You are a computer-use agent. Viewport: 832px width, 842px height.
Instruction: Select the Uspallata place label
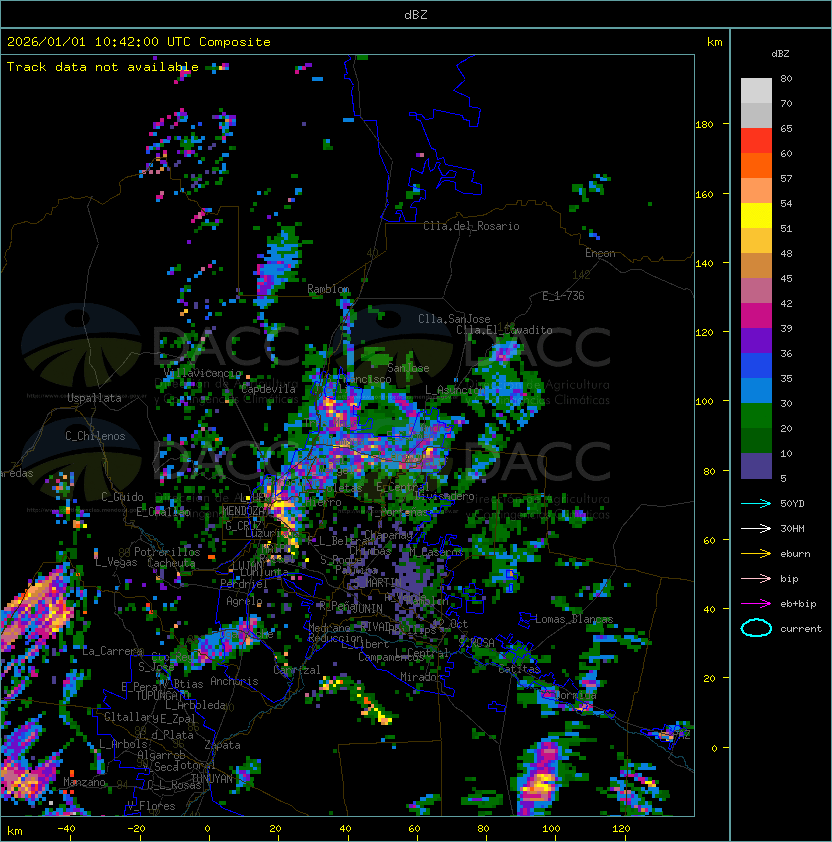(x=95, y=398)
